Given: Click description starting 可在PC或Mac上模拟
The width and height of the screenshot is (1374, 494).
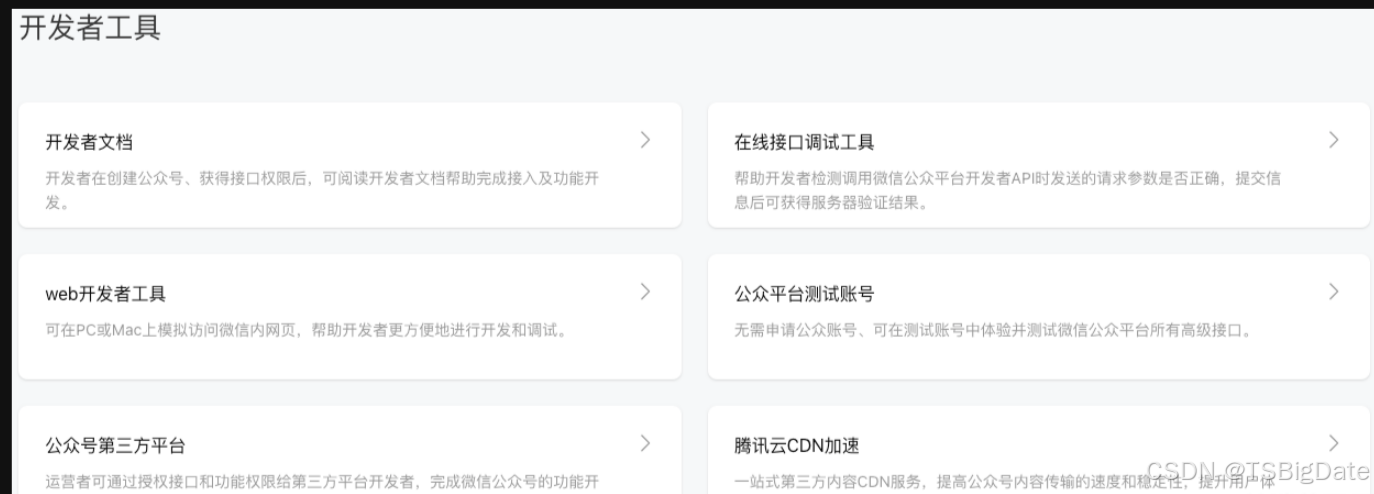Looking at the screenshot, I should coord(307,330).
